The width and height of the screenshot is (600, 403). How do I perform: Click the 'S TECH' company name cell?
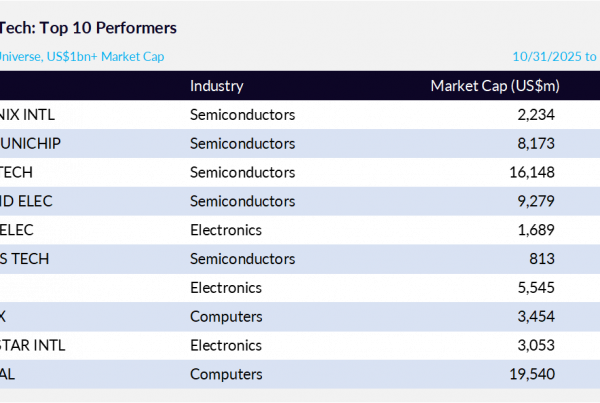click(25, 259)
